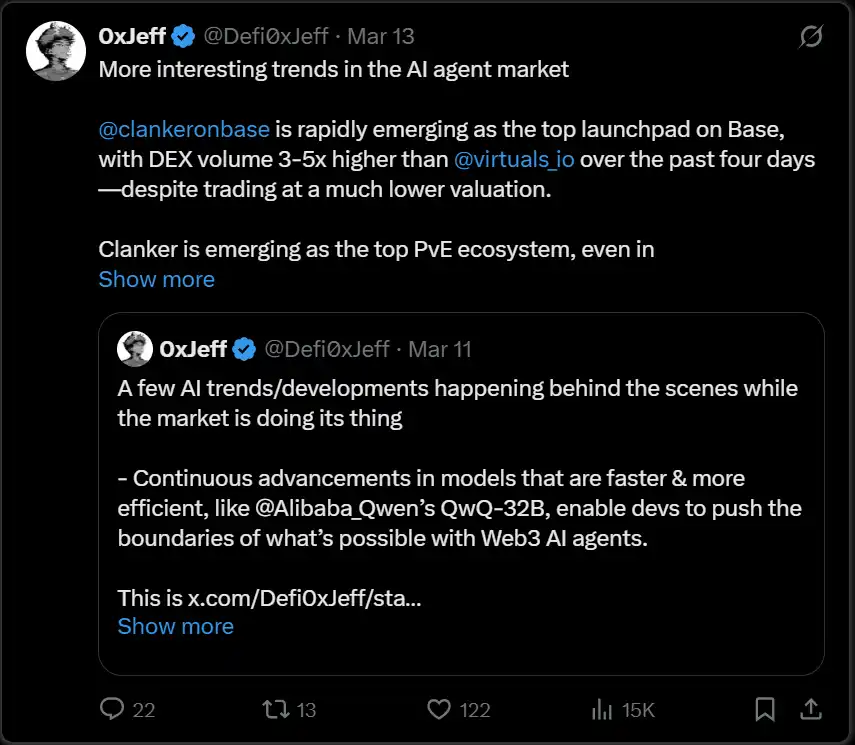The width and height of the screenshot is (855, 745).
Task: Bookmark this tweet
Action: [x=765, y=709]
